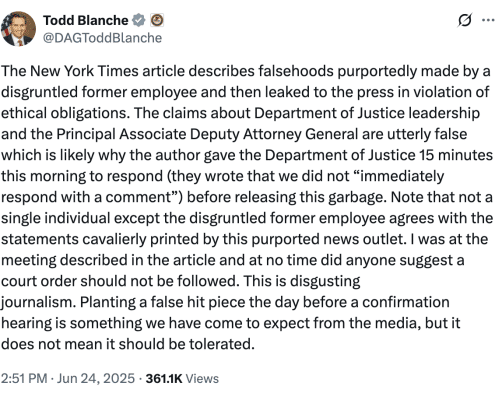Click the word Views beside the count
The image size is (495, 400).
click(202, 378)
